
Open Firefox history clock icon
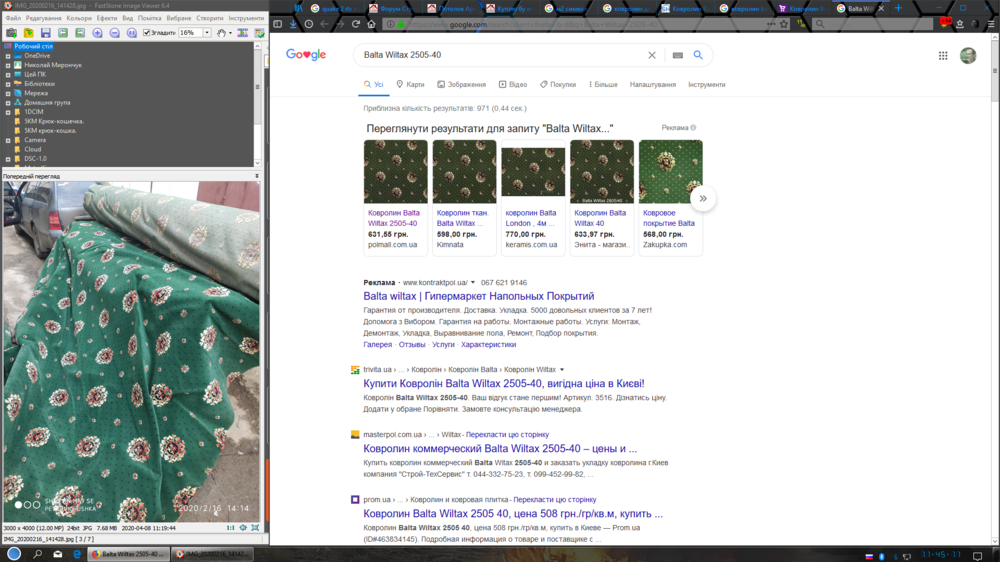tap(309, 24)
